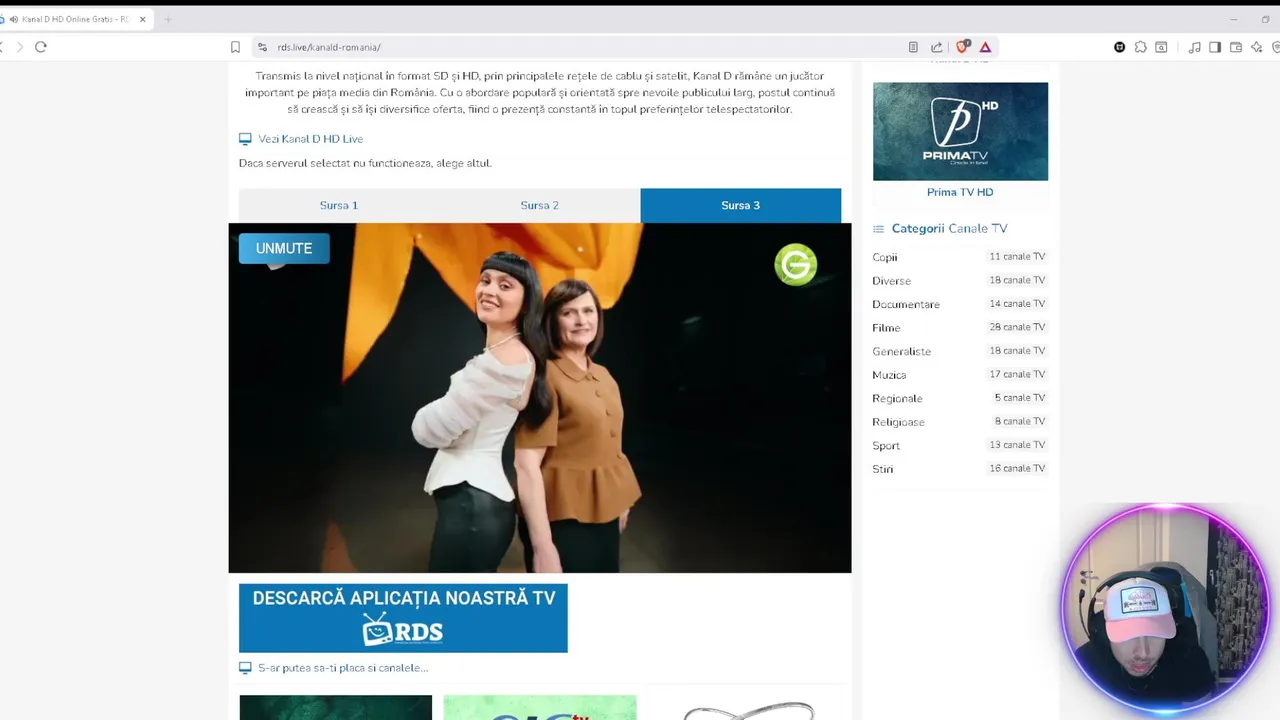
Task: Open the Generaliste category
Action: coord(901,352)
